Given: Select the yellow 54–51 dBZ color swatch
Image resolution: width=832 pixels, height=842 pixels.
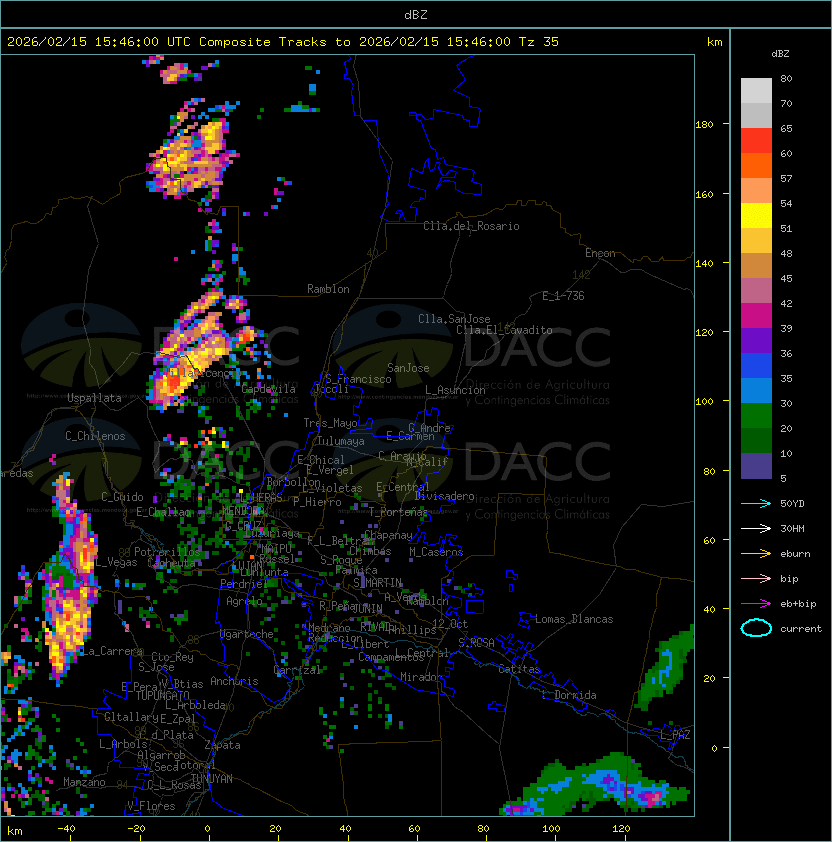Looking at the screenshot, I should click(756, 216).
